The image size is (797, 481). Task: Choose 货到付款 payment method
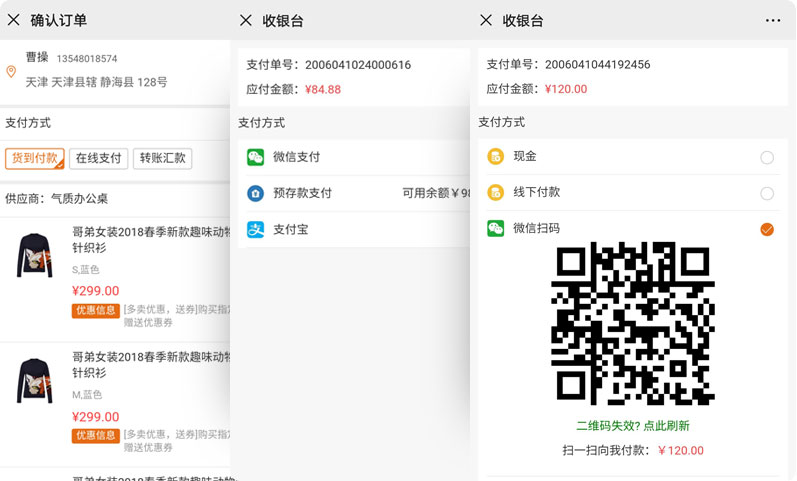point(34,158)
